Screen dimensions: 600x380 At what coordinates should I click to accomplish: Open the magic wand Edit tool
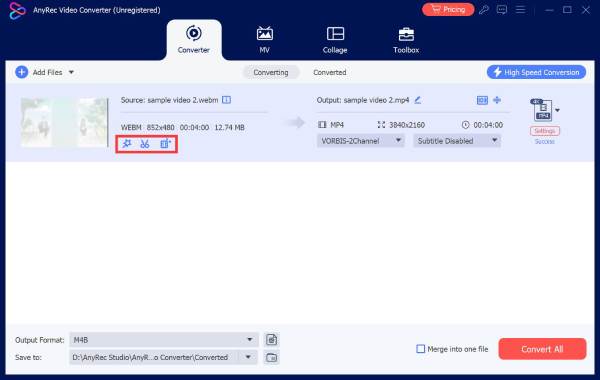[127, 144]
